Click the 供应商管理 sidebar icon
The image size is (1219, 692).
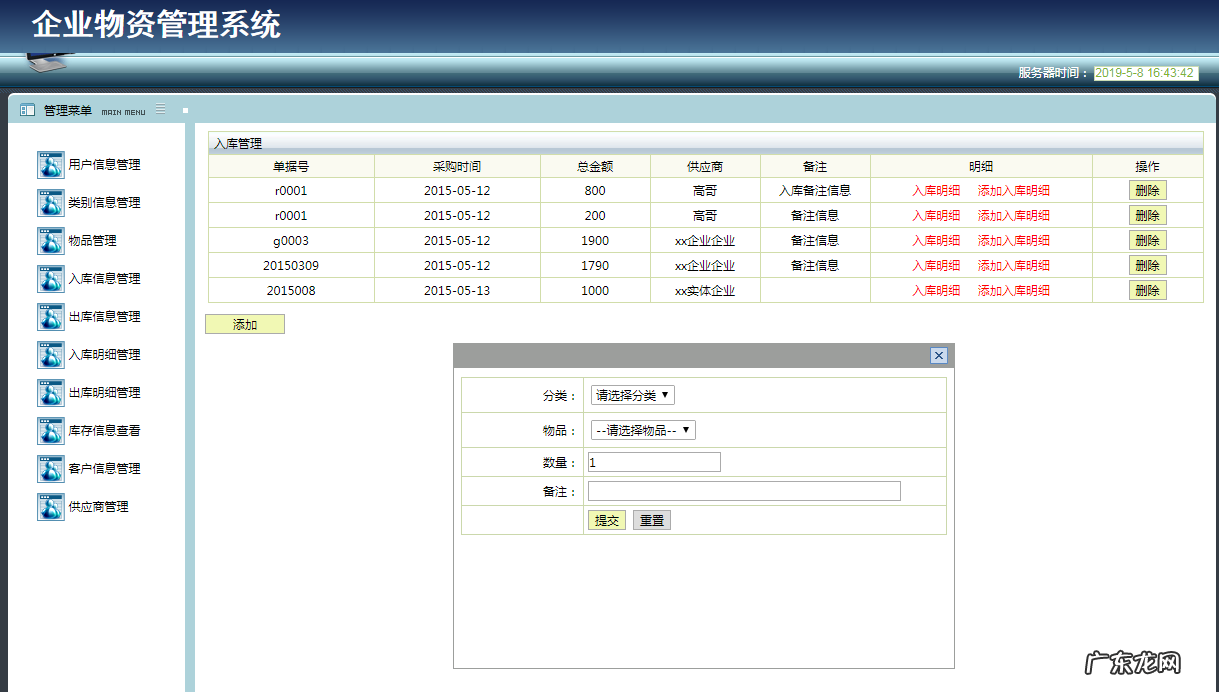point(50,506)
